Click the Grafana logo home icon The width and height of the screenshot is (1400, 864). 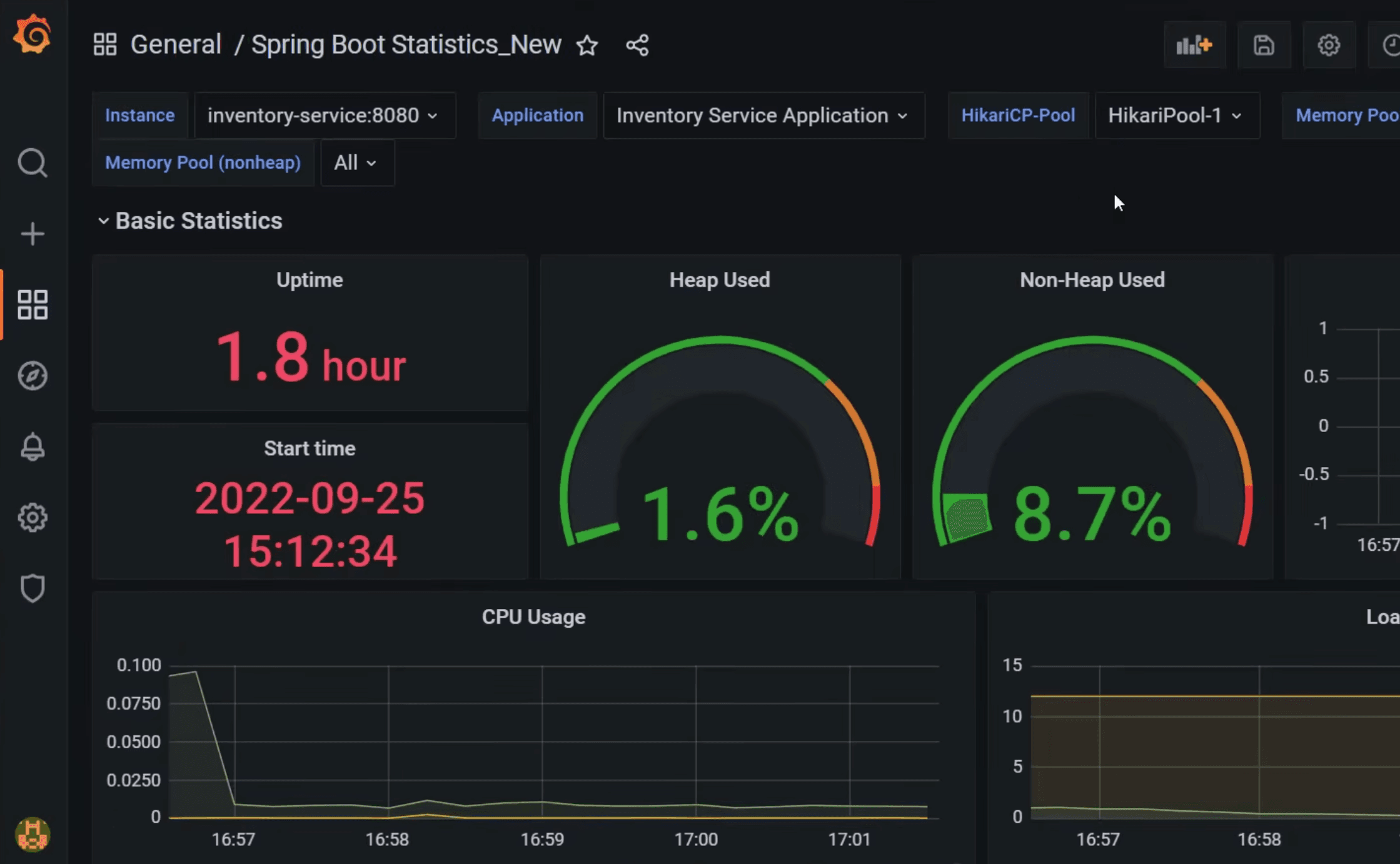pos(33,35)
